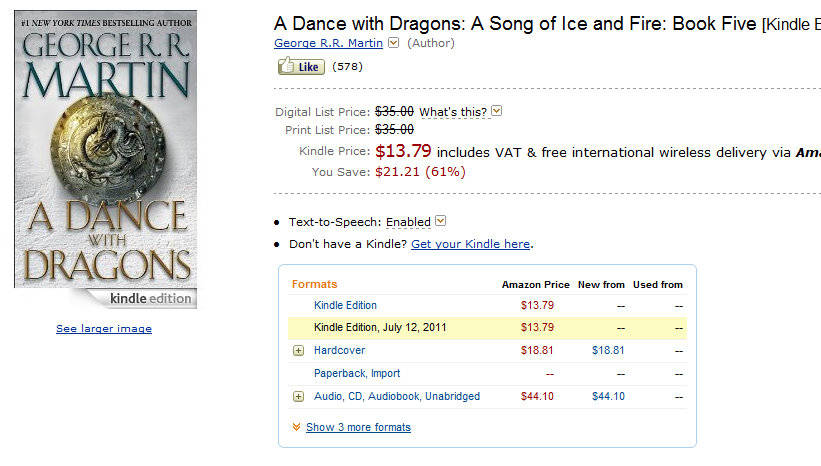Screen dimensions: 821x466
Task: Expand Audio CD Audiobook plus icon
Action: (x=298, y=396)
